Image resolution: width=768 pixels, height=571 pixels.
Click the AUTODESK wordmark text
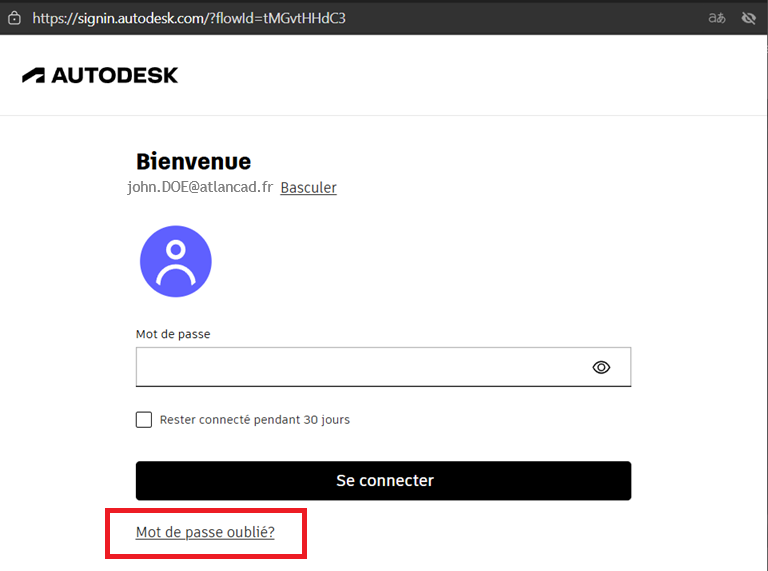point(114,75)
